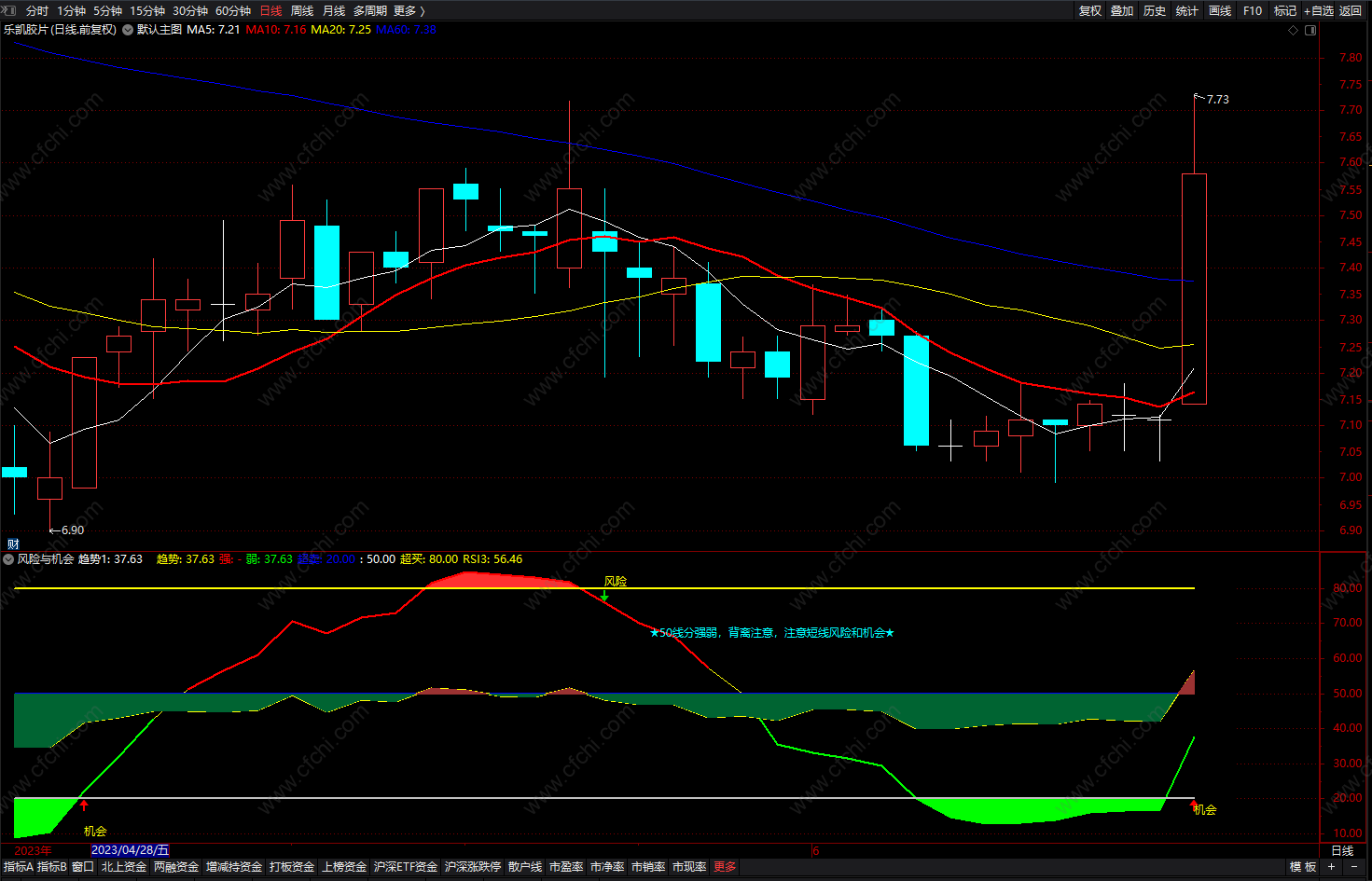Open the 多周期 multi-period view
This screenshot has width=1372, height=881.
click(369, 10)
